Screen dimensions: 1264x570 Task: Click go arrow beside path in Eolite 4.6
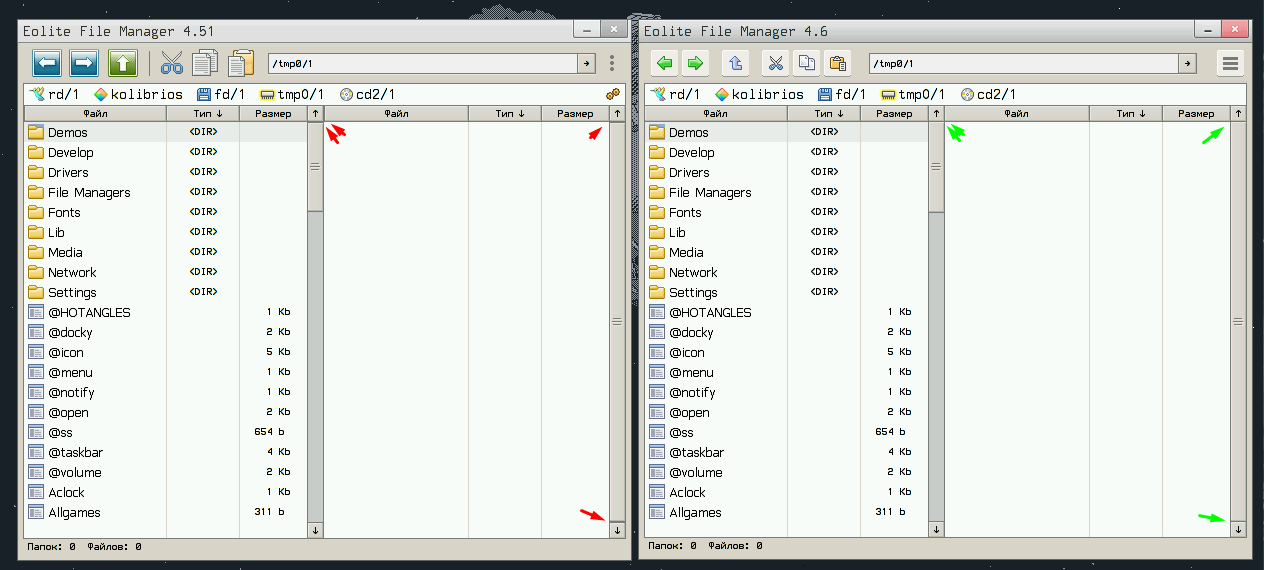1187,64
